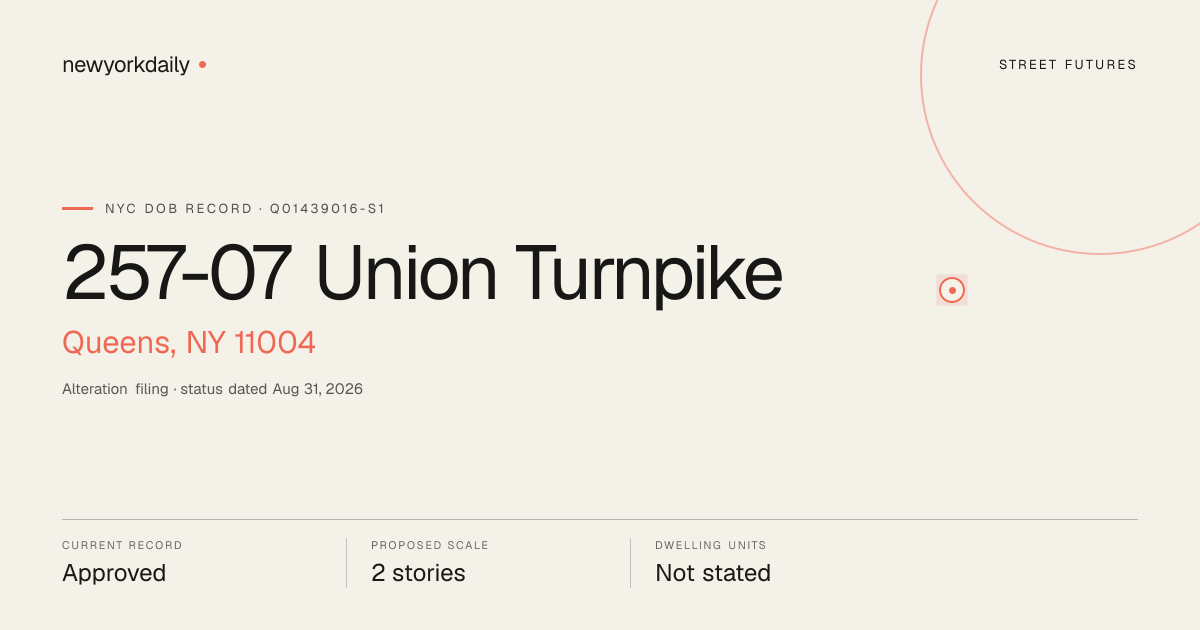Click the horizontal divider line above stats
This screenshot has height=630, width=1200.
[600, 519]
